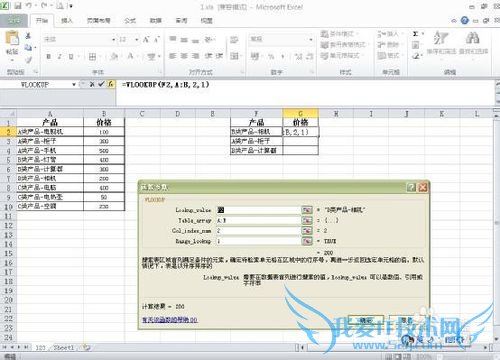This screenshot has height=360, width=500.
Task: Open the number format dropdown
Action: tap(311, 39)
